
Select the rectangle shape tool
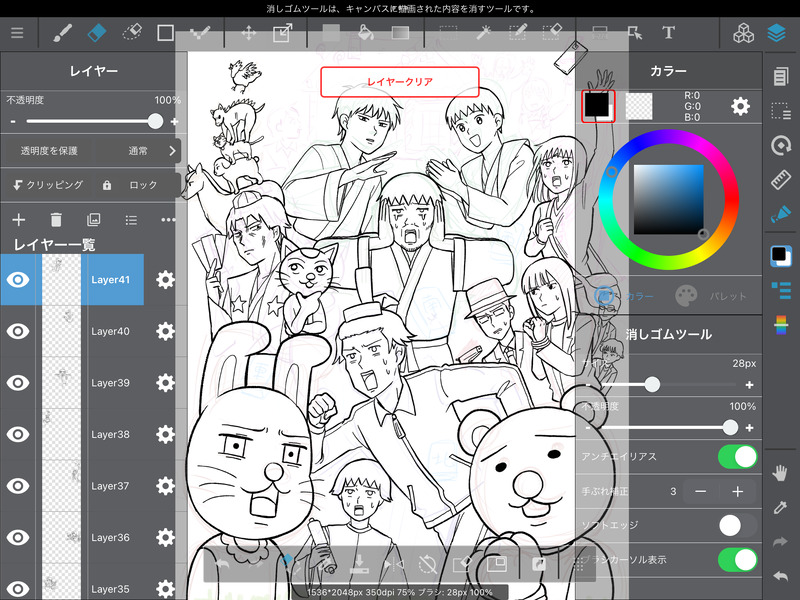(165, 33)
